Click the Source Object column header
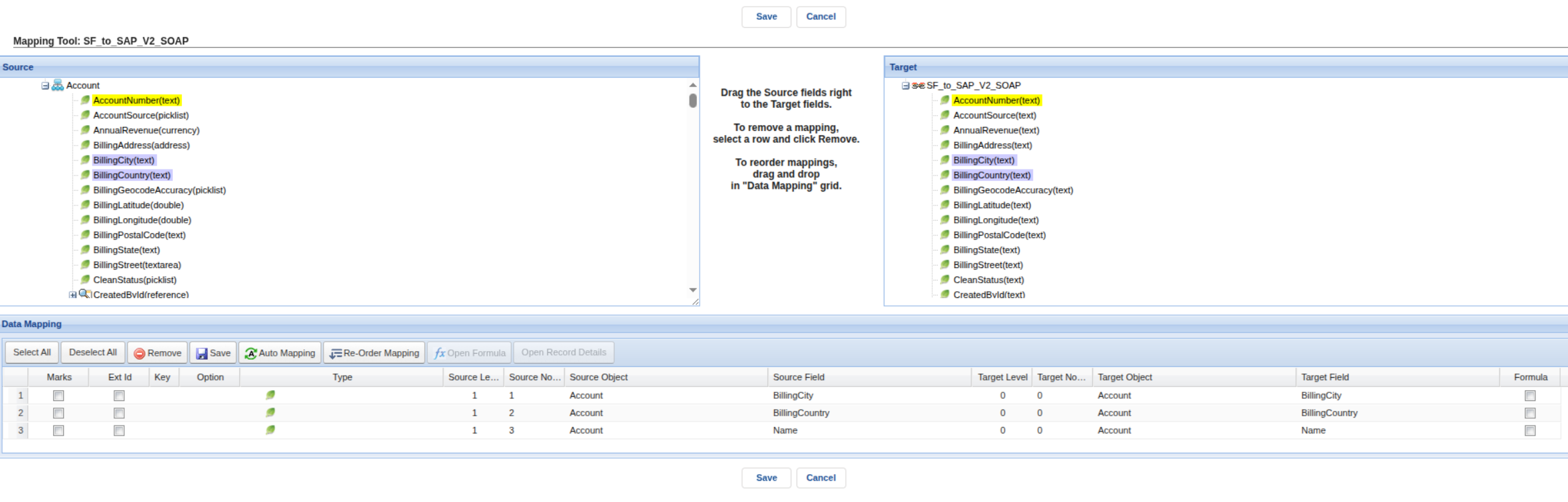The height and width of the screenshot is (502, 1568). [666, 377]
